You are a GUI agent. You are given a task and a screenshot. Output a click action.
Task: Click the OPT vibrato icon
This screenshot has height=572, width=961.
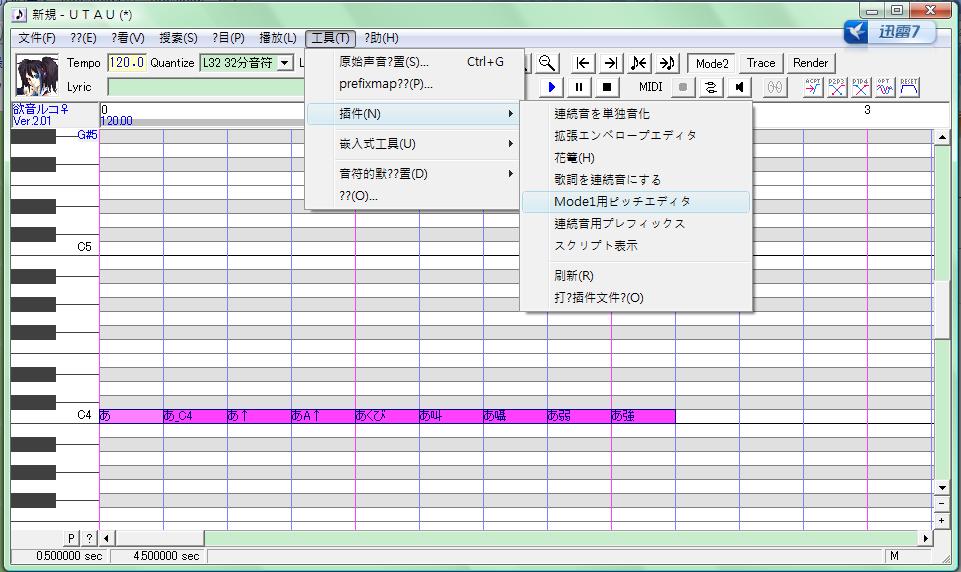coord(884,87)
